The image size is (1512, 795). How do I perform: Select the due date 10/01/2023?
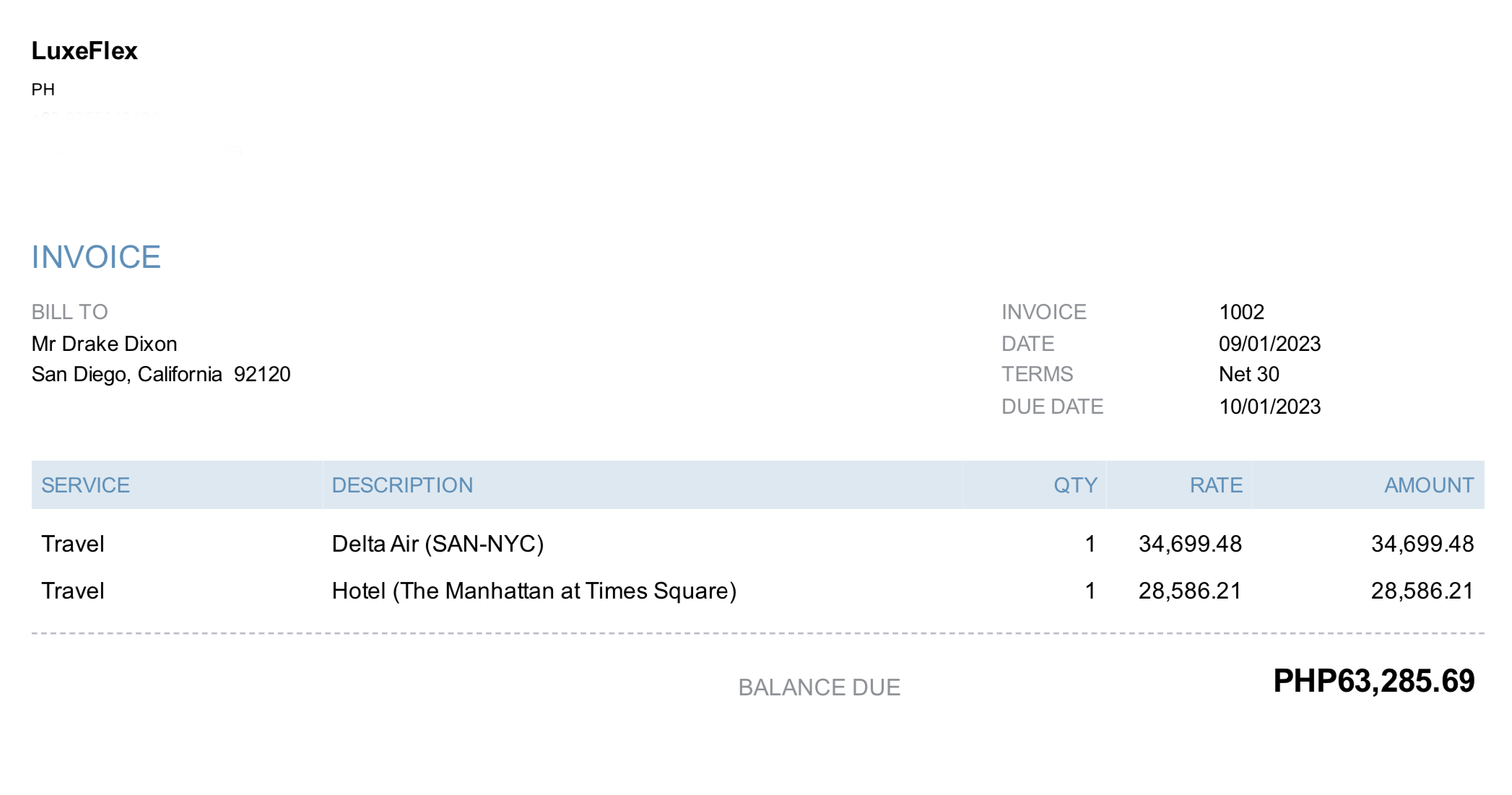pyautogui.click(x=1269, y=407)
